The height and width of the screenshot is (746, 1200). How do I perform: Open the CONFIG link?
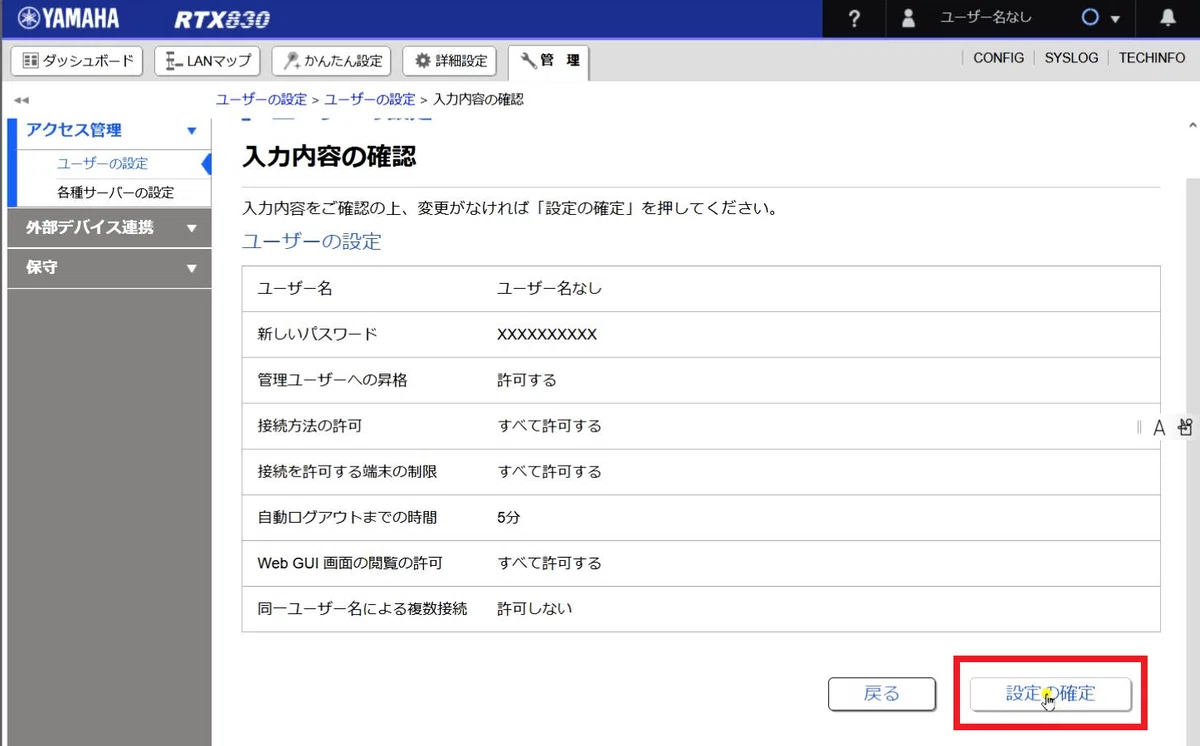(998, 58)
